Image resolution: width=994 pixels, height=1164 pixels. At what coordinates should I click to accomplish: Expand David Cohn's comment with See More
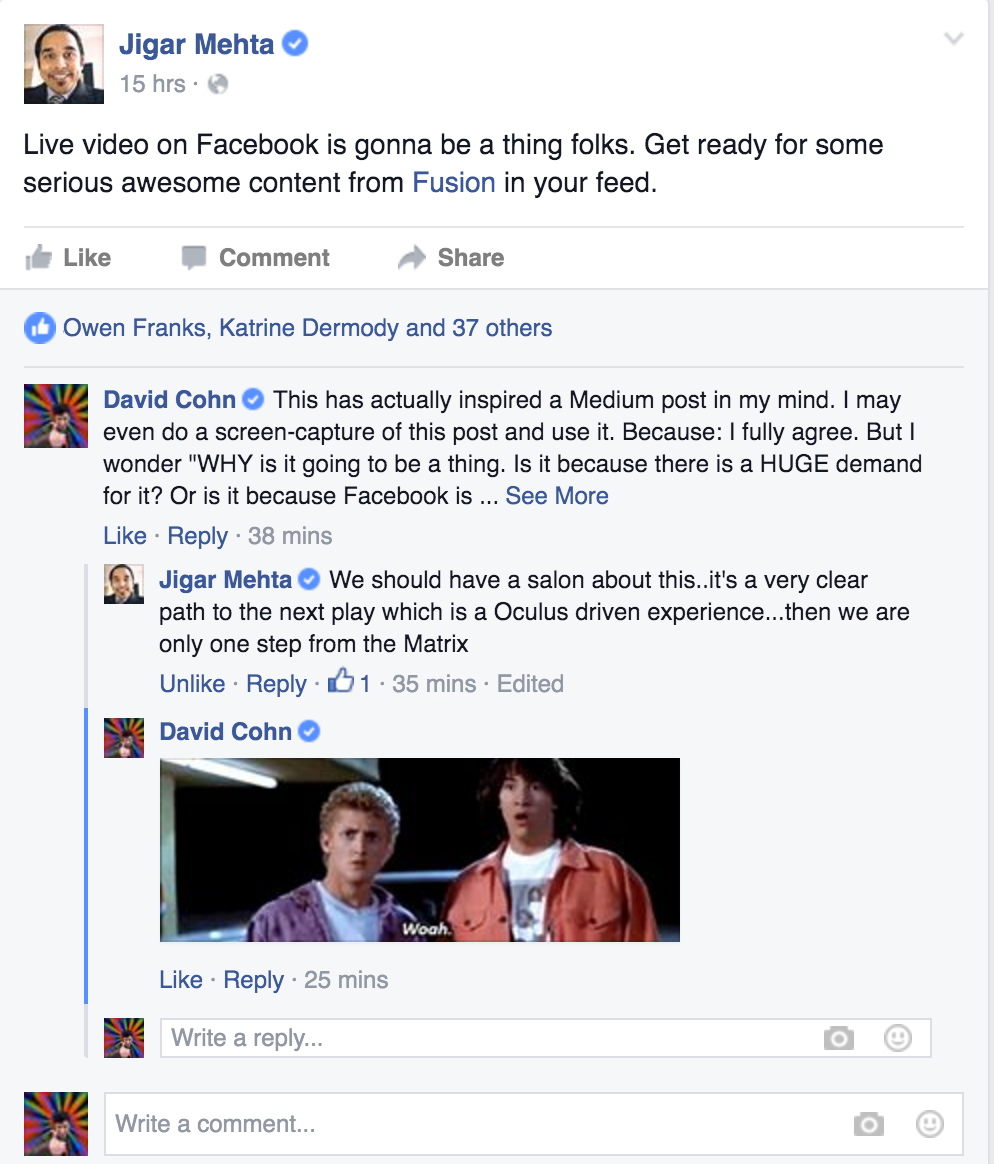557,496
